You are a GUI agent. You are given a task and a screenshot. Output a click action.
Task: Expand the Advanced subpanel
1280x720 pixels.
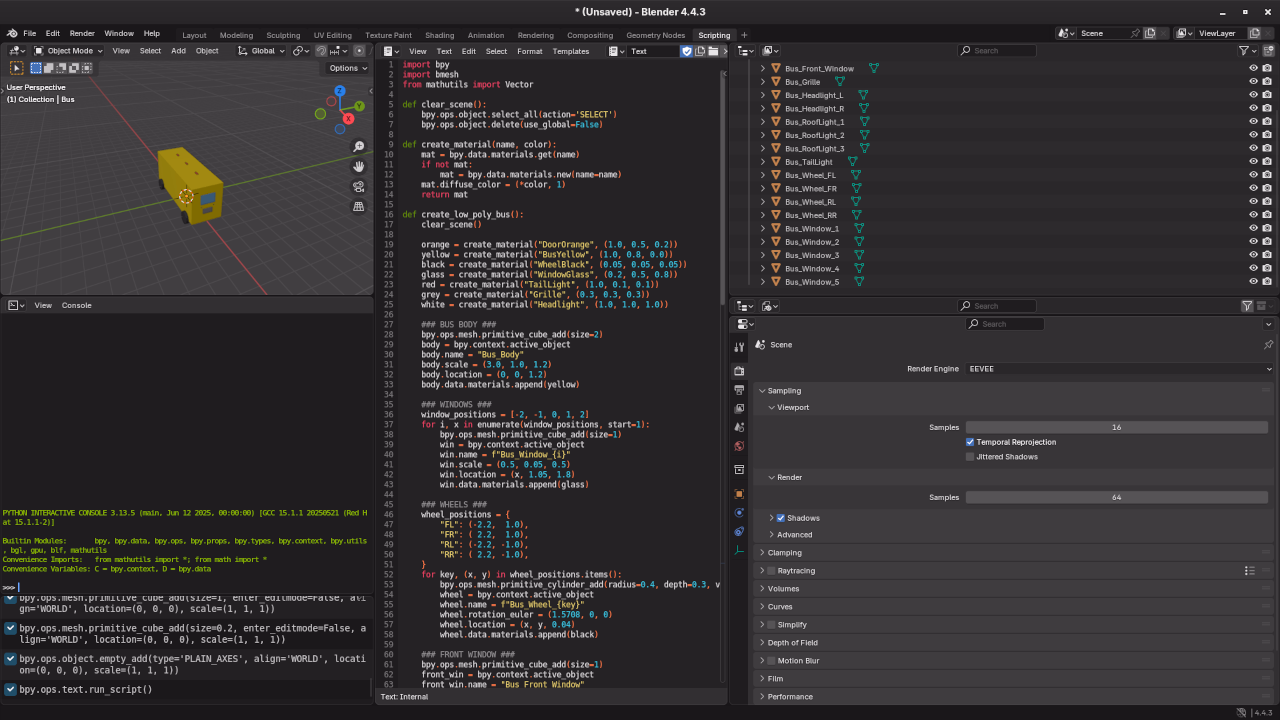point(795,535)
